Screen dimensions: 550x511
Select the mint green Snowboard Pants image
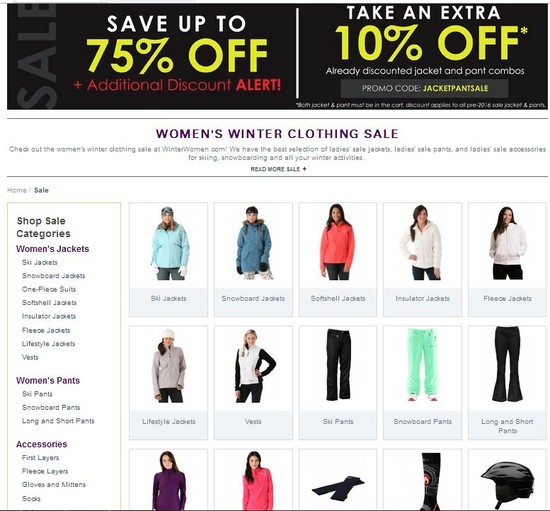click(422, 365)
